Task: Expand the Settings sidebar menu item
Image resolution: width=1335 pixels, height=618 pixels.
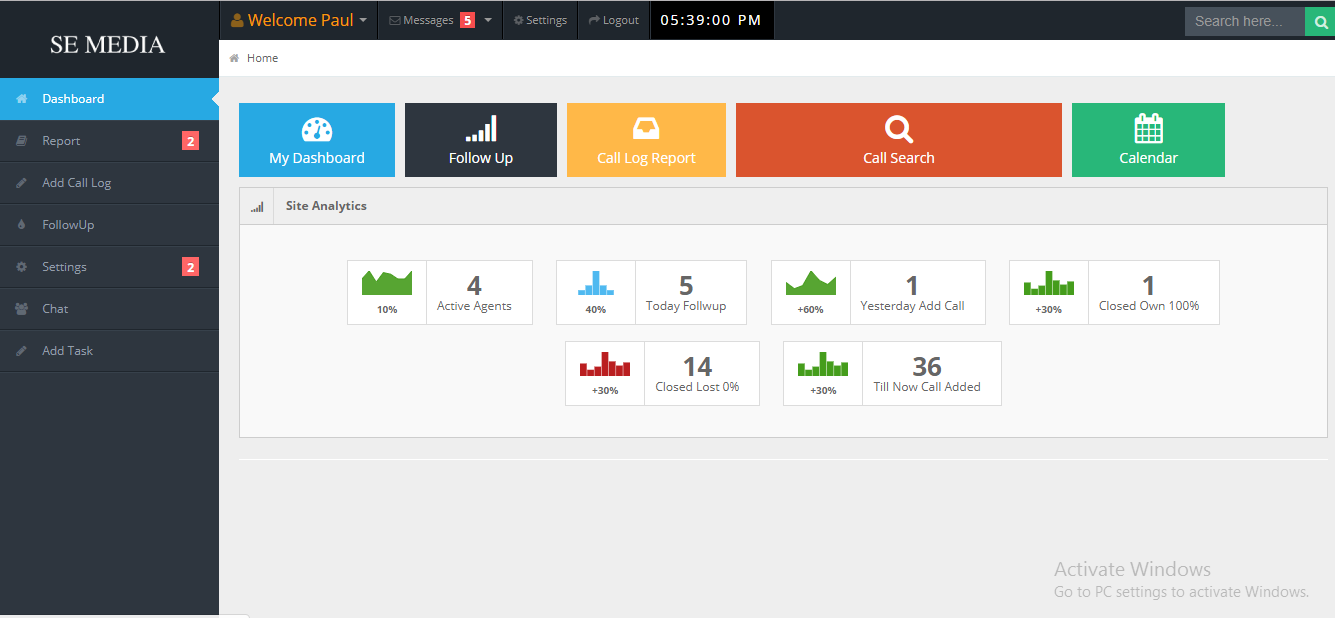Action: click(109, 267)
